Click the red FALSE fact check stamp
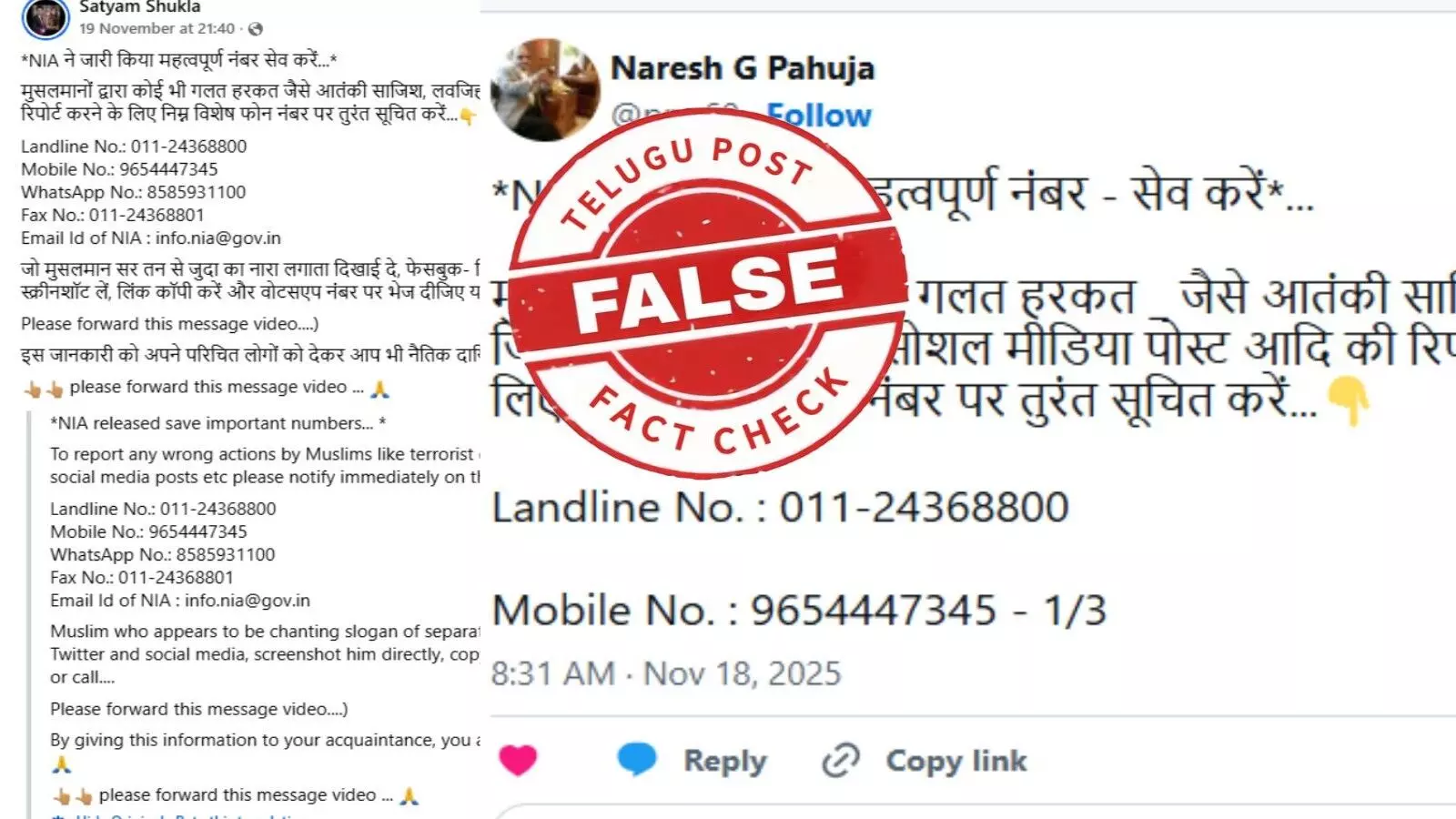 click(x=708, y=293)
